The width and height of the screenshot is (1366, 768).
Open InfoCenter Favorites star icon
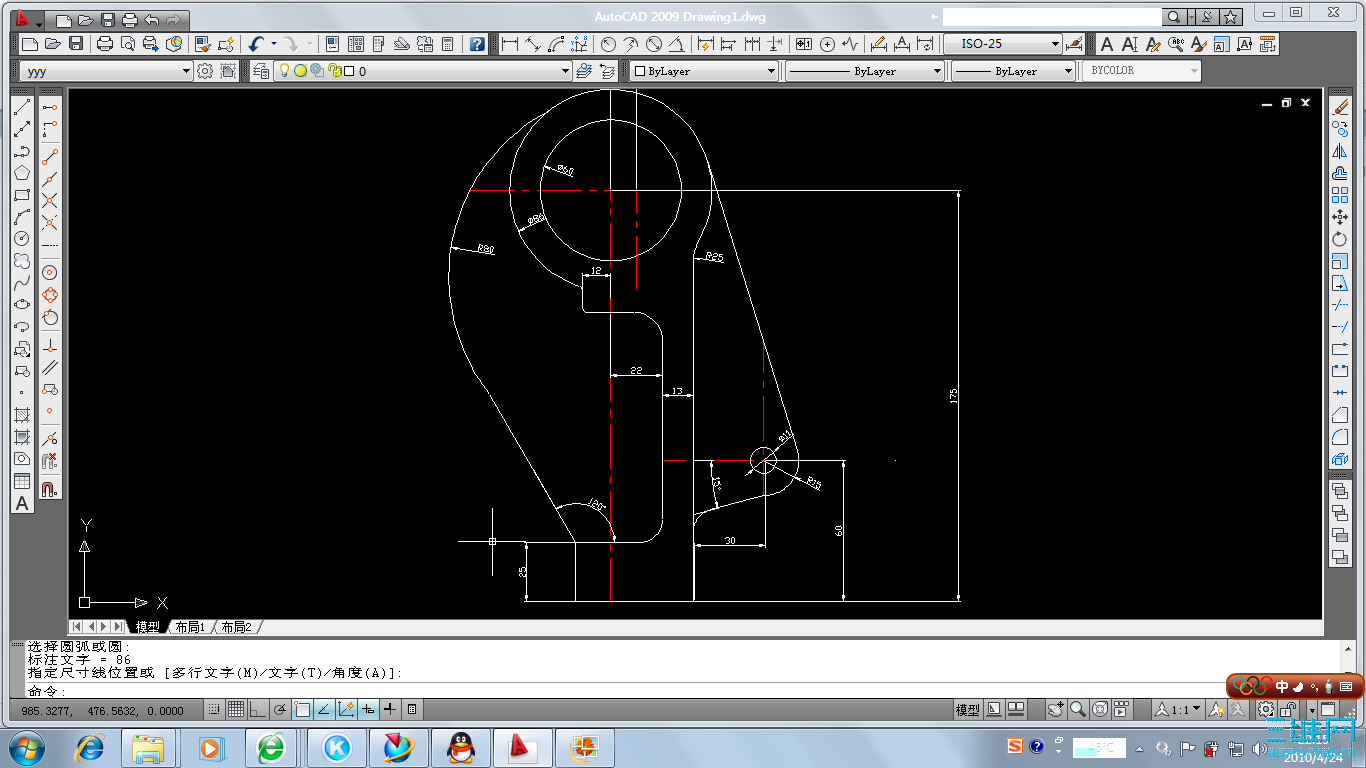(1231, 17)
